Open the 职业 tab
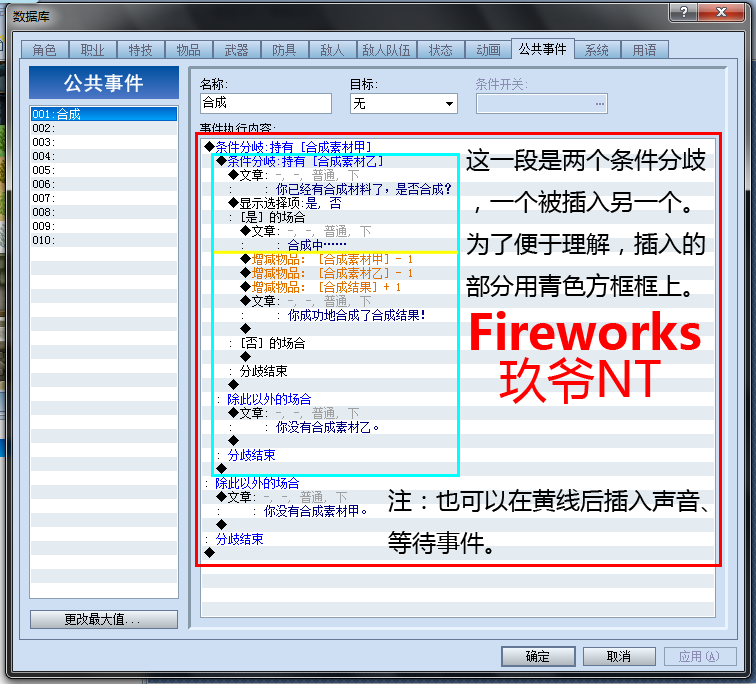 93,50
